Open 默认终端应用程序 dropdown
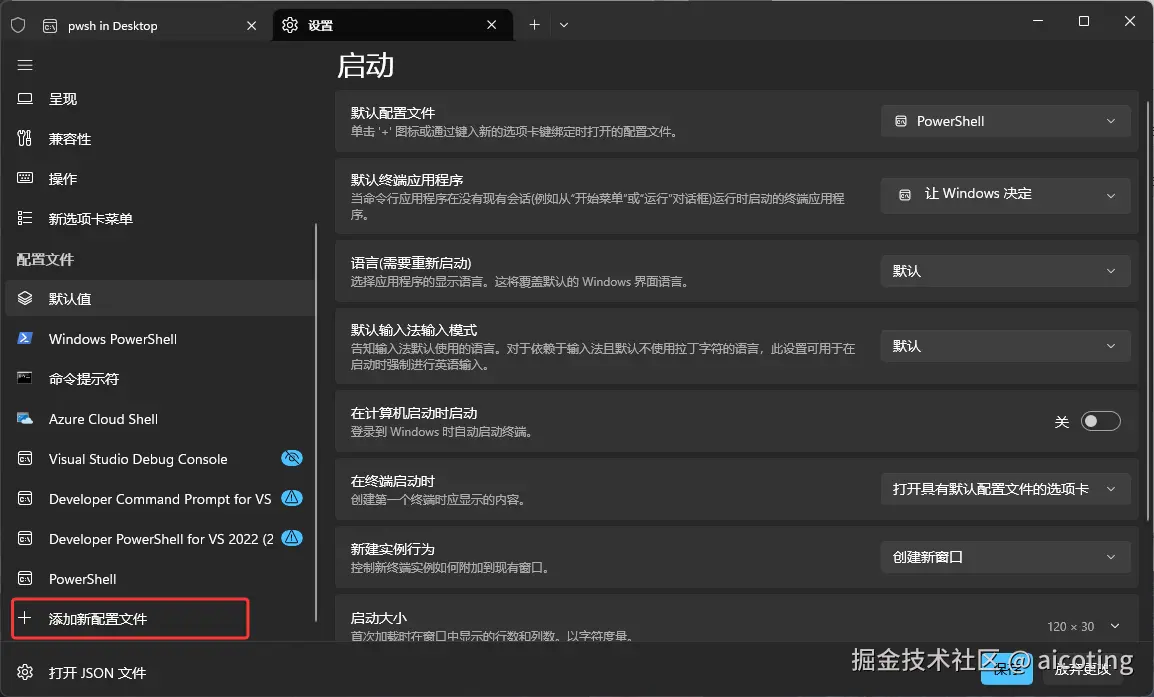Viewport: 1154px width, 697px height. pyautogui.click(x=1005, y=194)
